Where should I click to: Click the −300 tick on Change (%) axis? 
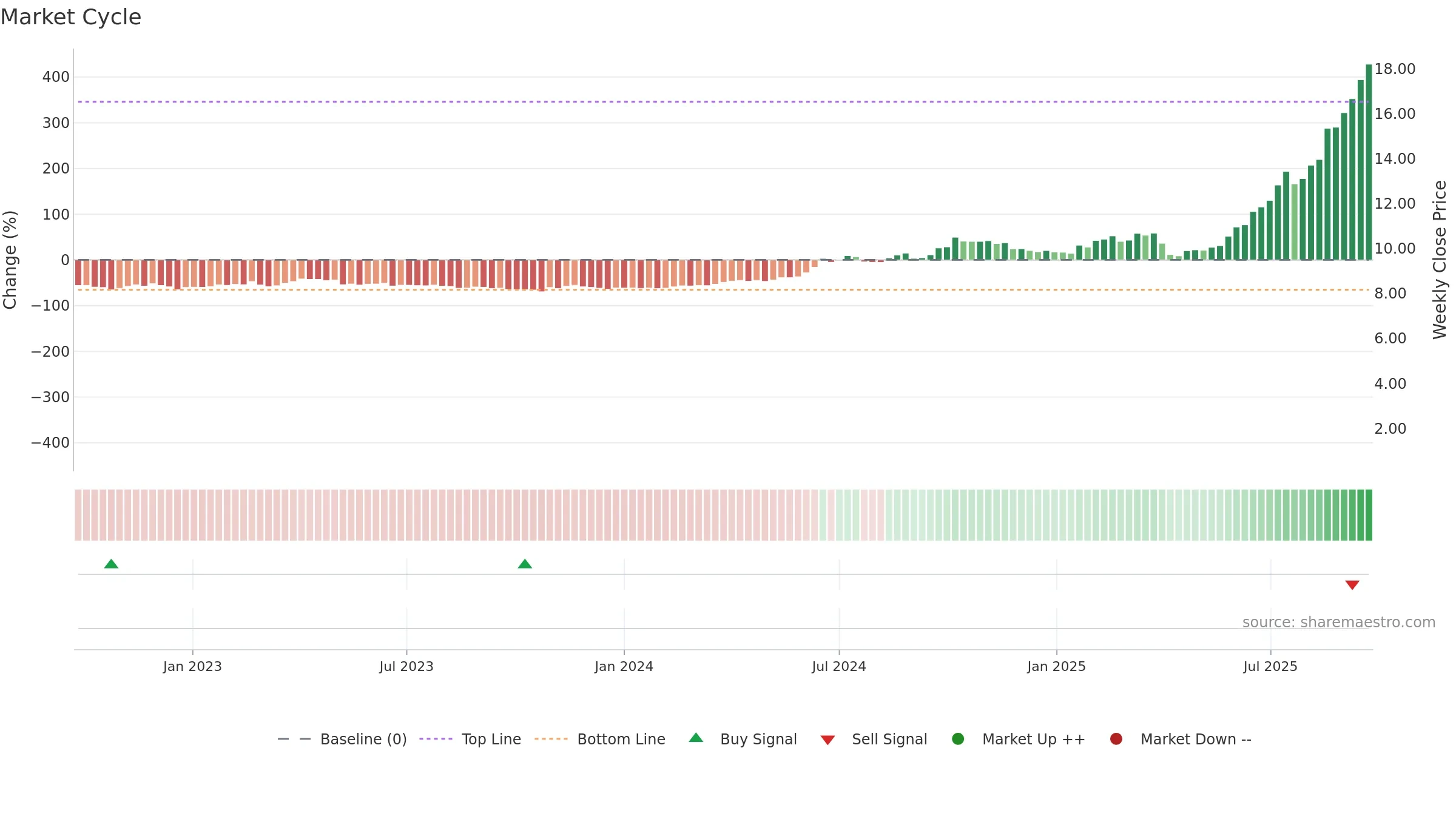click(50, 397)
